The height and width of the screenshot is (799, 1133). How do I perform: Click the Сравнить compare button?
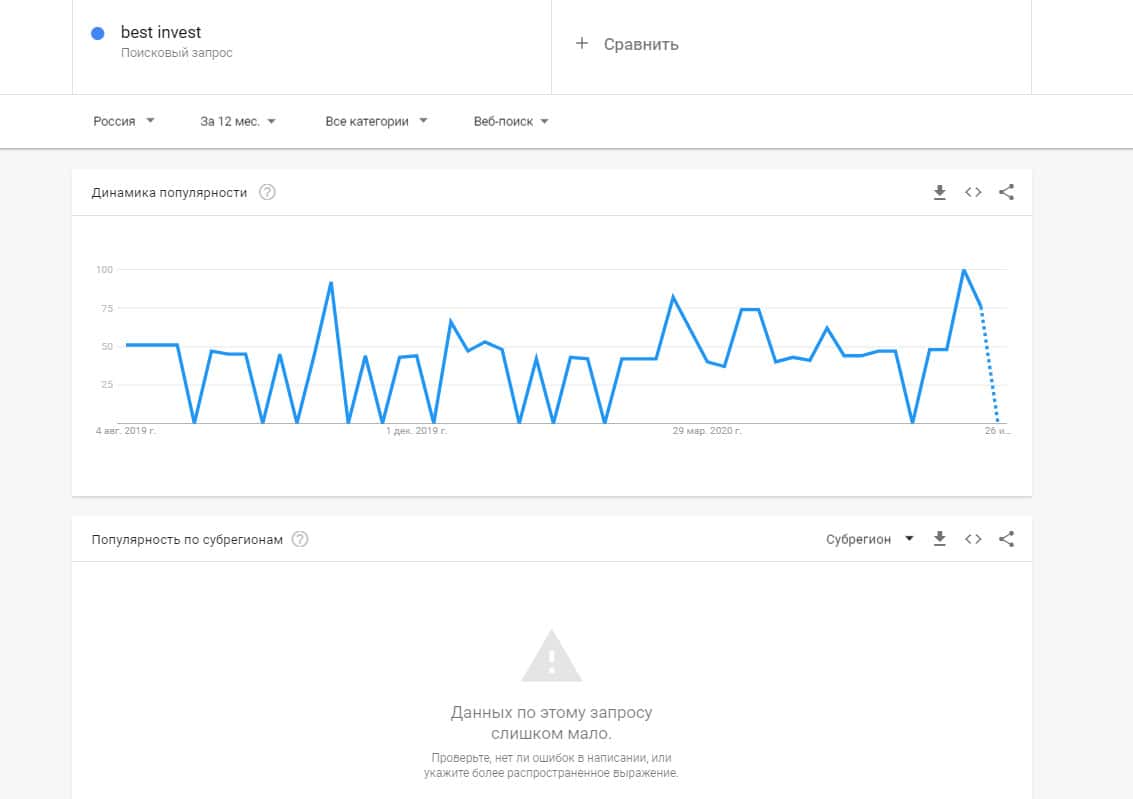tap(641, 44)
